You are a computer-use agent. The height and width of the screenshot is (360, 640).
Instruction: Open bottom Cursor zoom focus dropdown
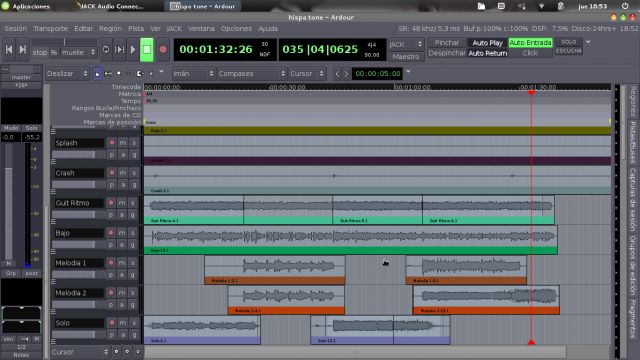click(x=80, y=352)
